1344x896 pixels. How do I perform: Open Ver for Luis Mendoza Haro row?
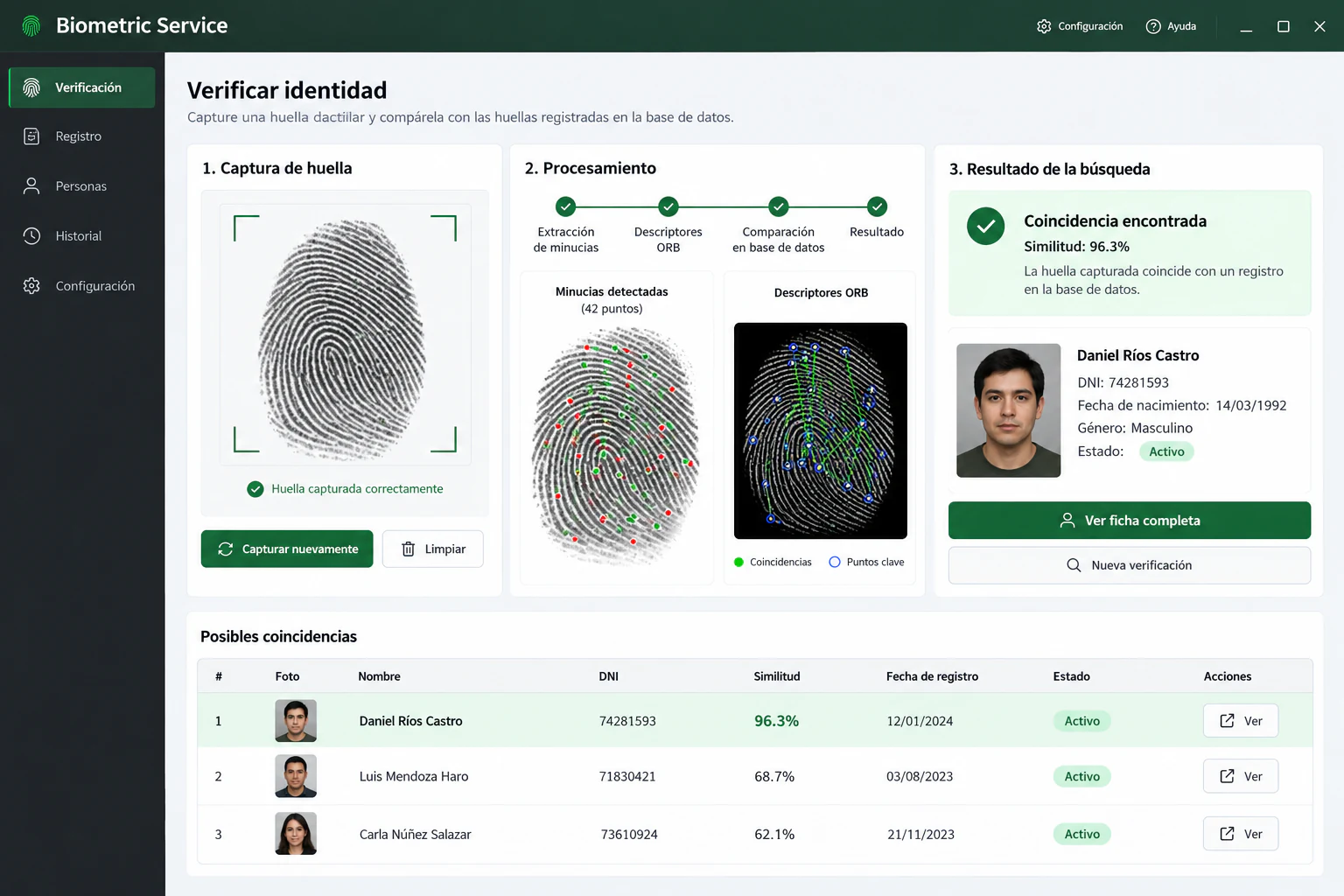tap(1241, 776)
